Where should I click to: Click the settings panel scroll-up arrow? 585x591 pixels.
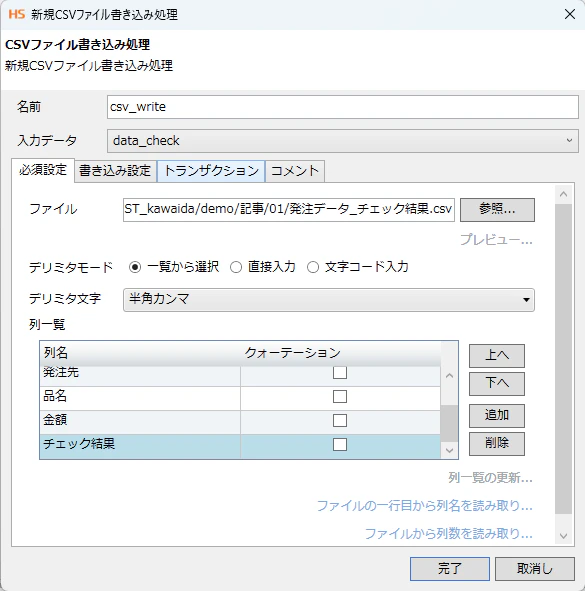tap(564, 194)
